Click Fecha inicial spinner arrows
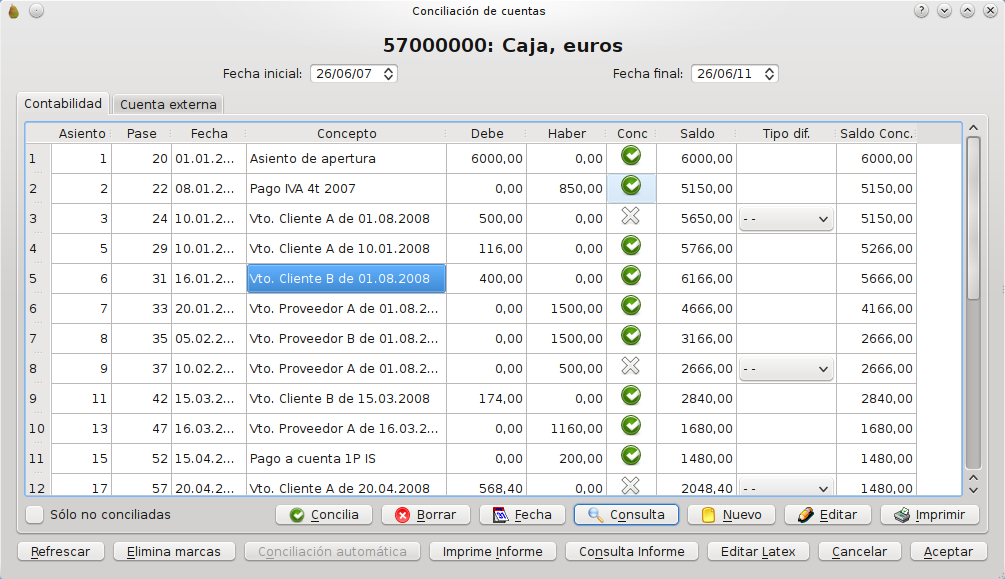The height and width of the screenshot is (579, 1005). click(388, 74)
